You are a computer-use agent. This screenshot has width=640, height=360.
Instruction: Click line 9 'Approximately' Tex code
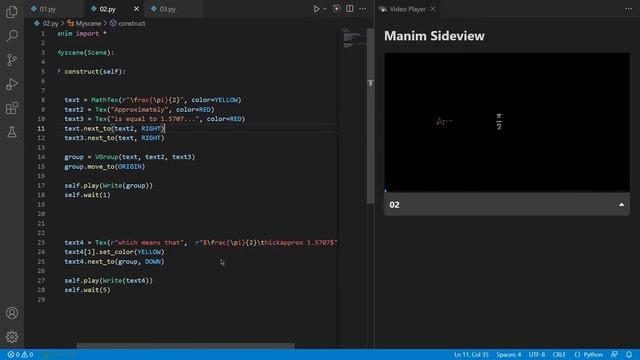click(x=139, y=109)
